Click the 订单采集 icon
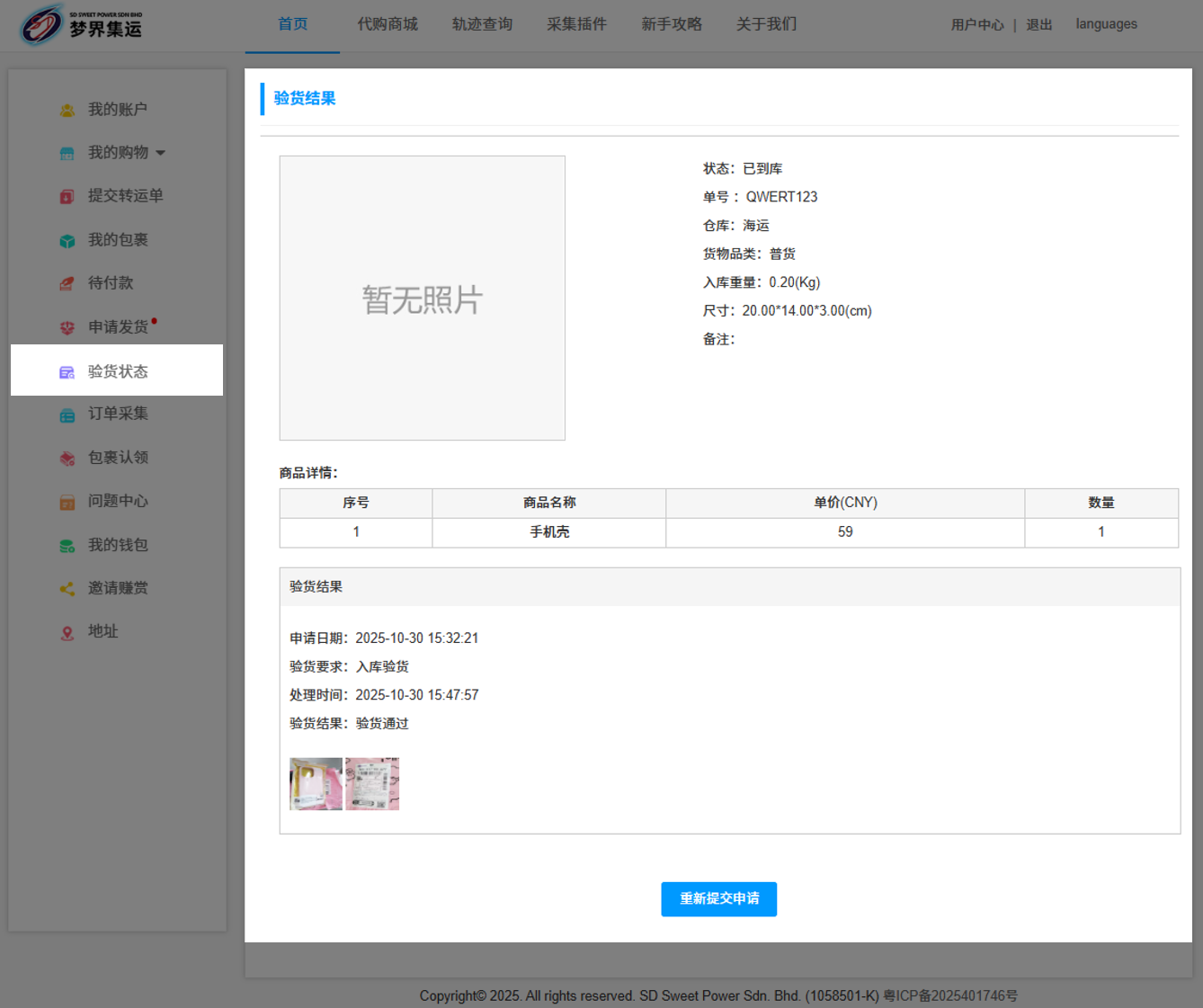Image resolution: width=1203 pixels, height=1008 pixels. (67, 415)
